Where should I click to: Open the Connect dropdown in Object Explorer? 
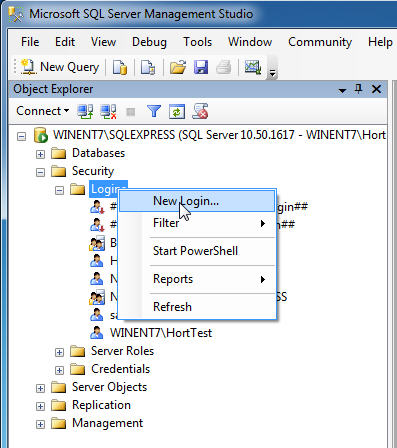pos(43,111)
